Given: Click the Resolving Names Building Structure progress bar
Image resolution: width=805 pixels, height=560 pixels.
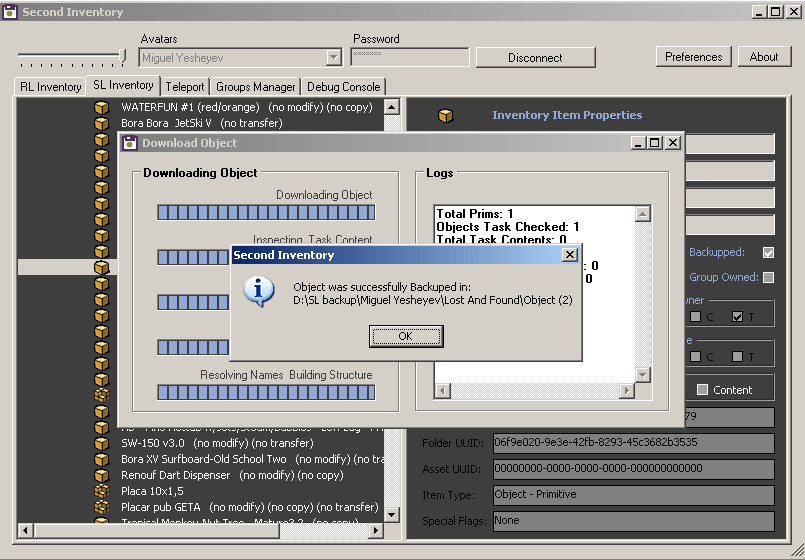Looking at the screenshot, I should 266,392.
